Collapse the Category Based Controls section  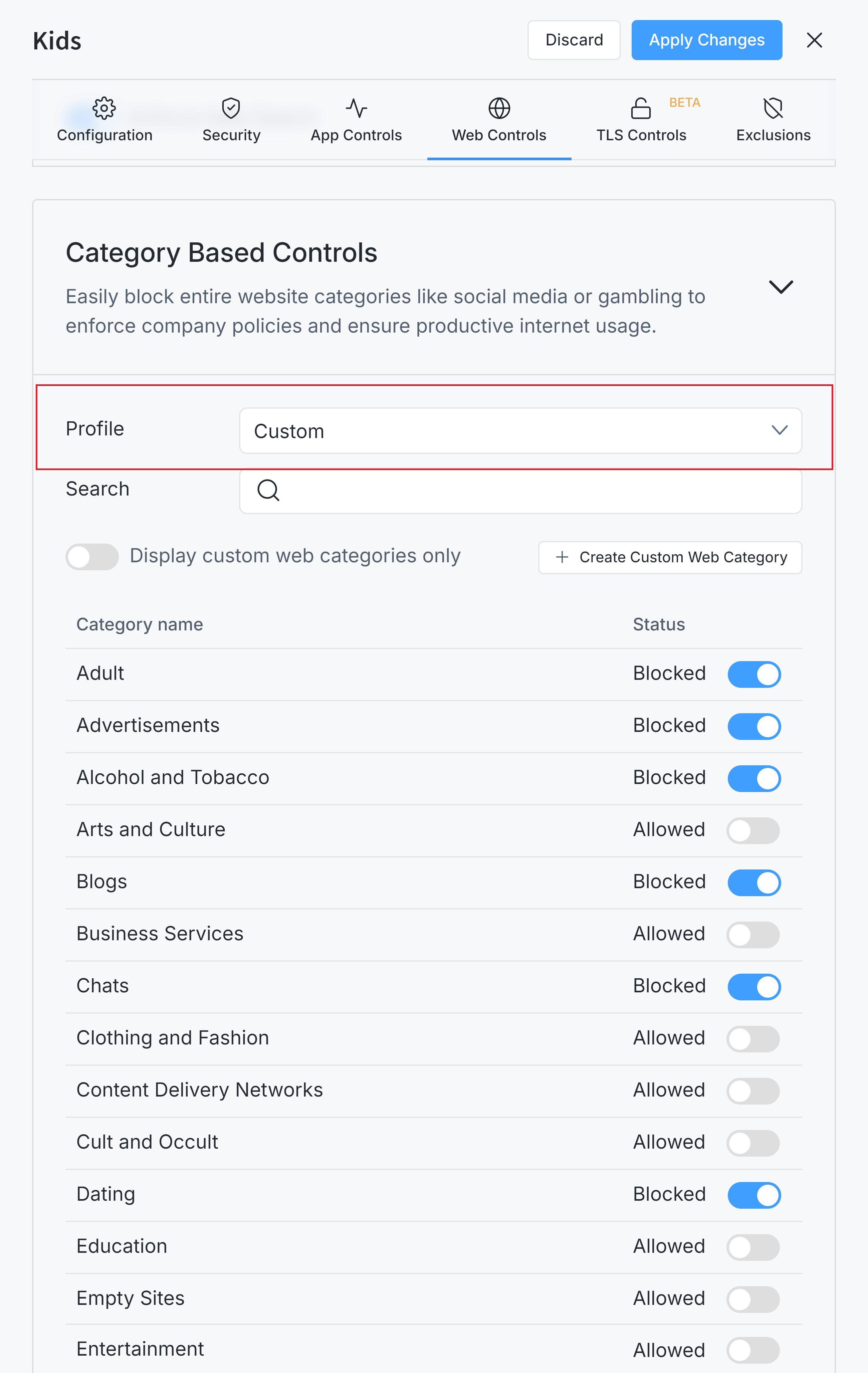coord(782,287)
